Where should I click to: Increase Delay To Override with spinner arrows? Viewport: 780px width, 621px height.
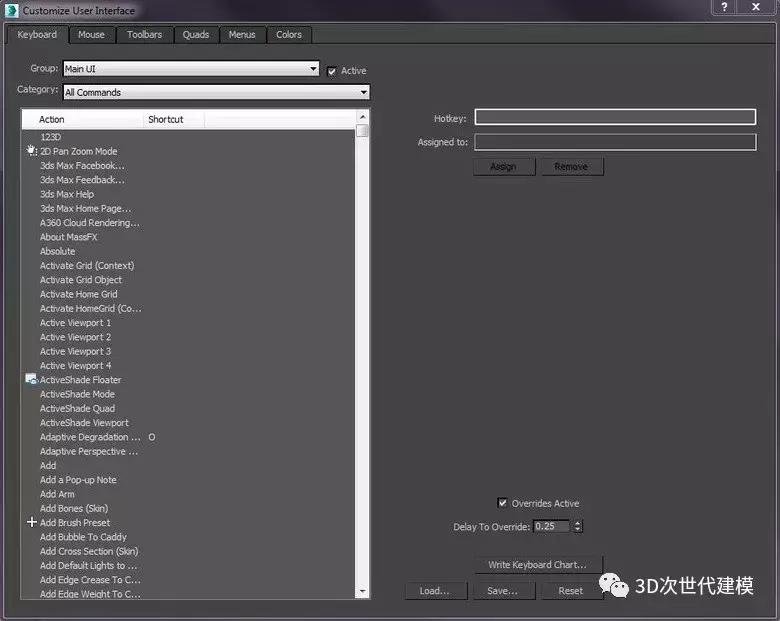(x=578, y=523)
